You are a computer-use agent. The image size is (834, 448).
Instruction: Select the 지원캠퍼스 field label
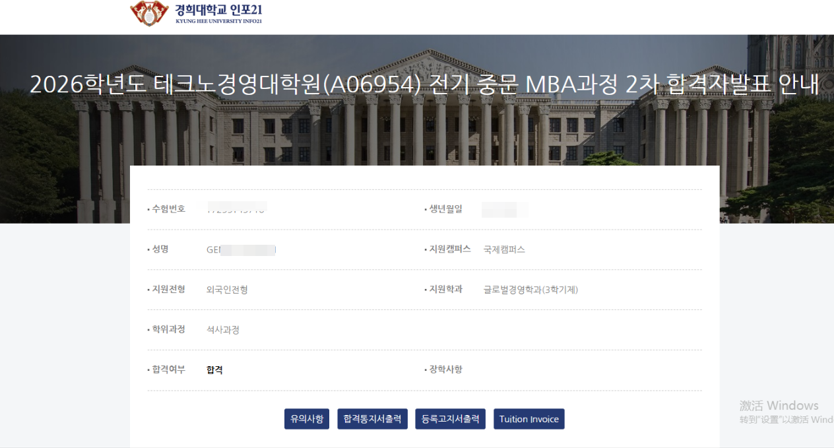[449, 249]
